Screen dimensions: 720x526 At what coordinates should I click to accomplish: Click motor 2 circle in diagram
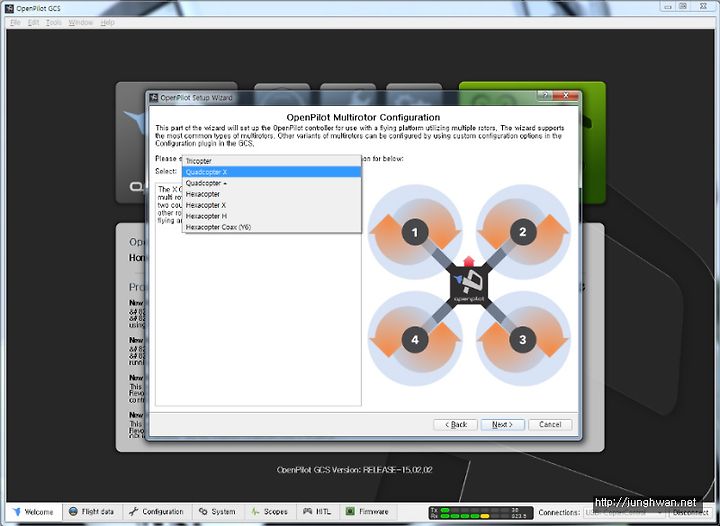pos(523,232)
